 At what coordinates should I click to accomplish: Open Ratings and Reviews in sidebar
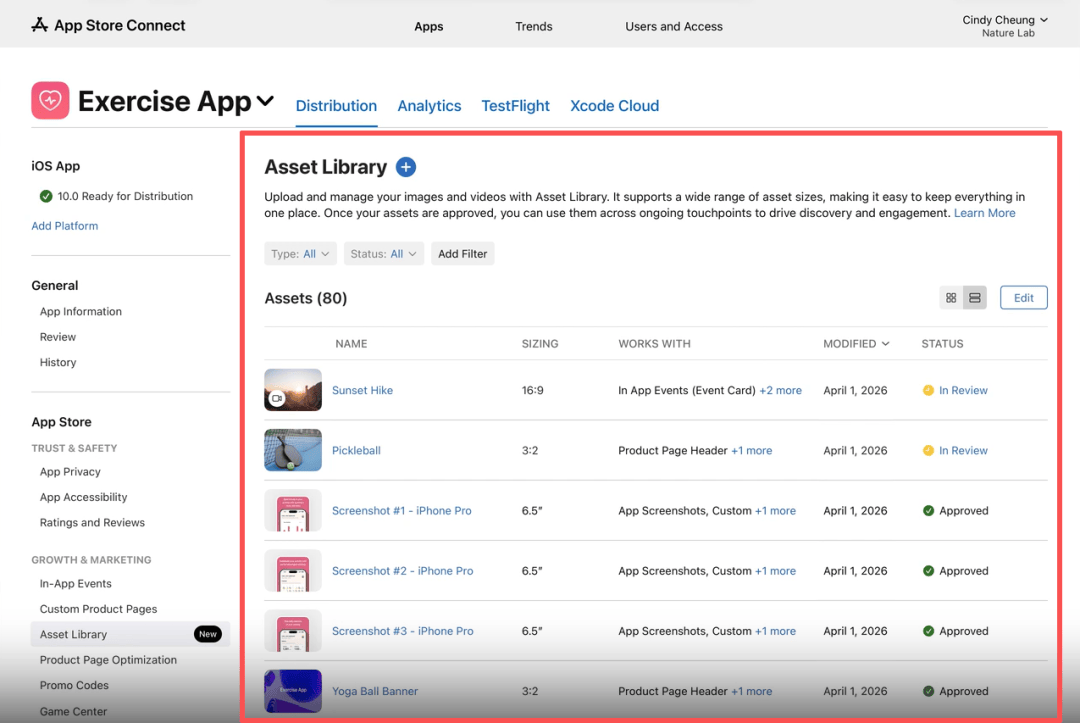click(x=92, y=523)
